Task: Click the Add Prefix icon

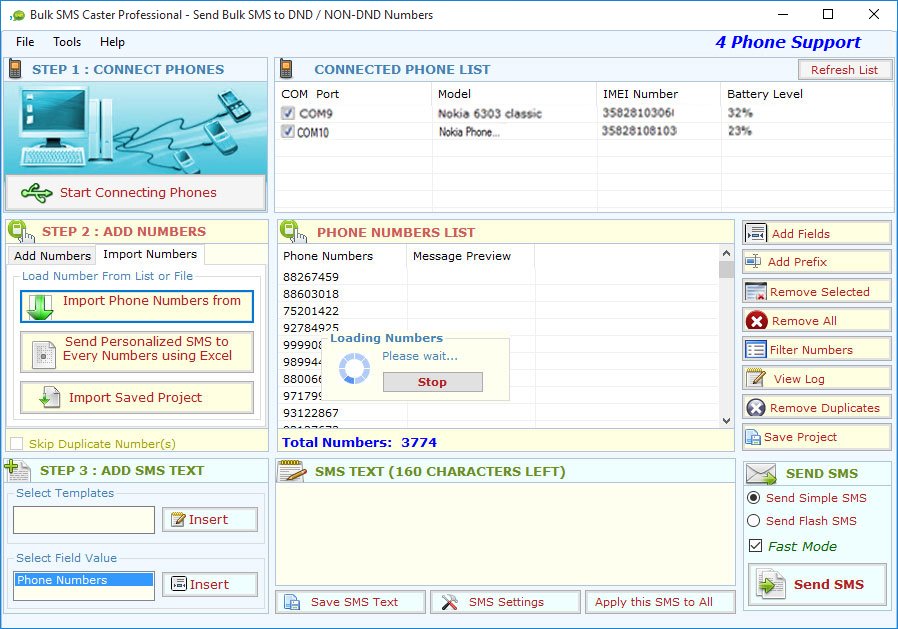Action: click(x=753, y=262)
